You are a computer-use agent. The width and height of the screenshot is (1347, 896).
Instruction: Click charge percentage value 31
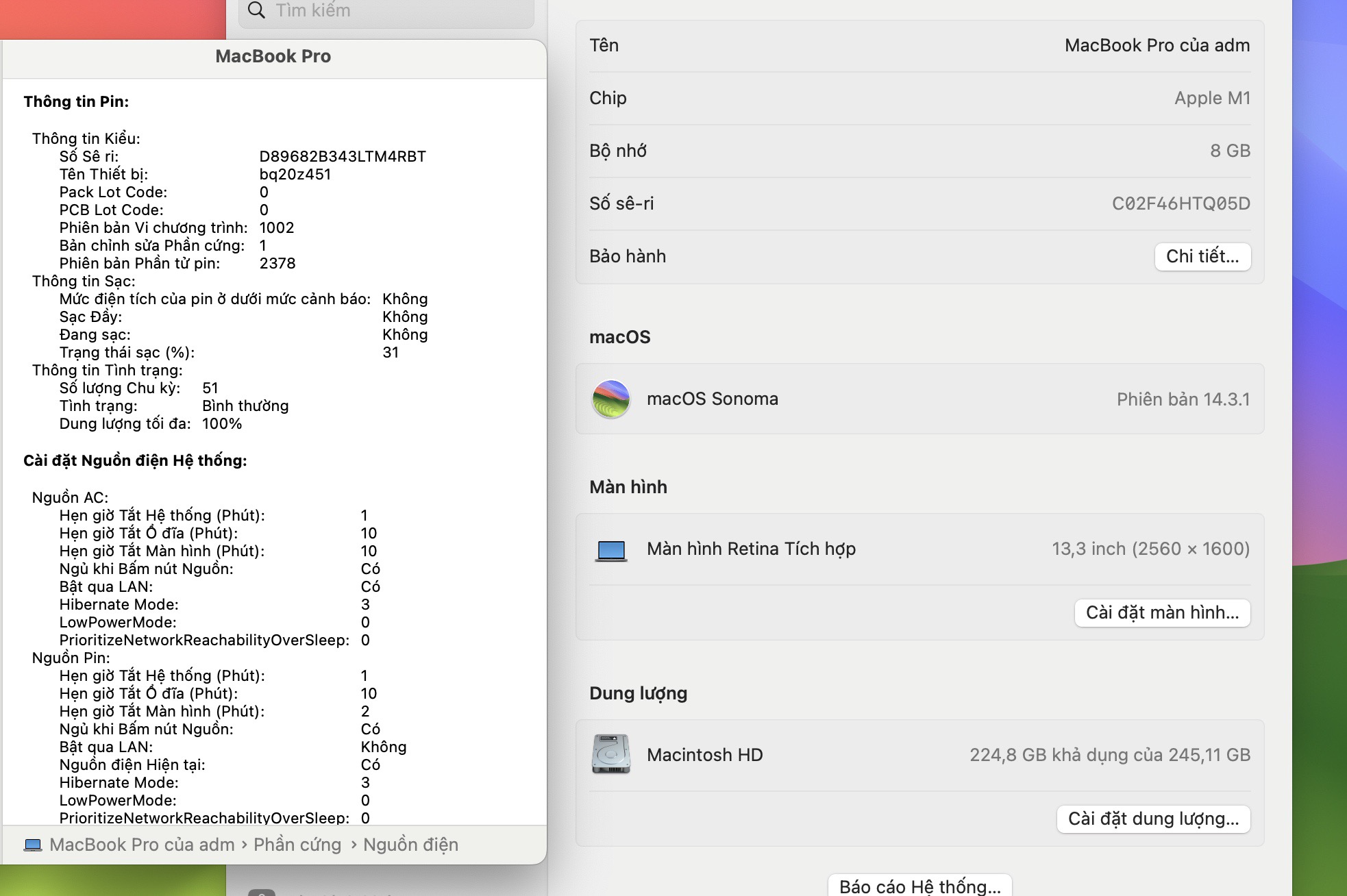[x=391, y=352]
